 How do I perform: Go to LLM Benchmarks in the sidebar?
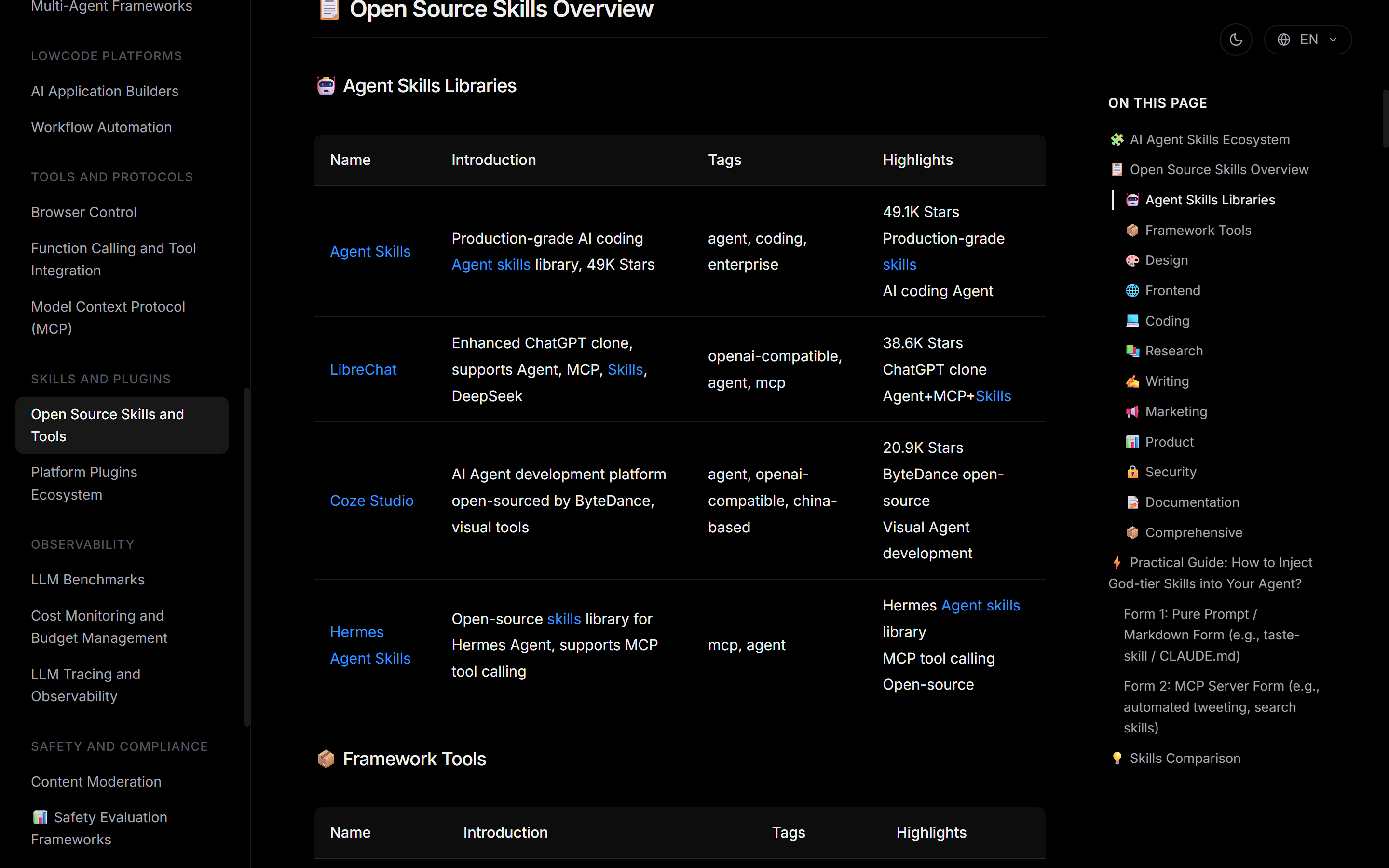click(x=88, y=580)
